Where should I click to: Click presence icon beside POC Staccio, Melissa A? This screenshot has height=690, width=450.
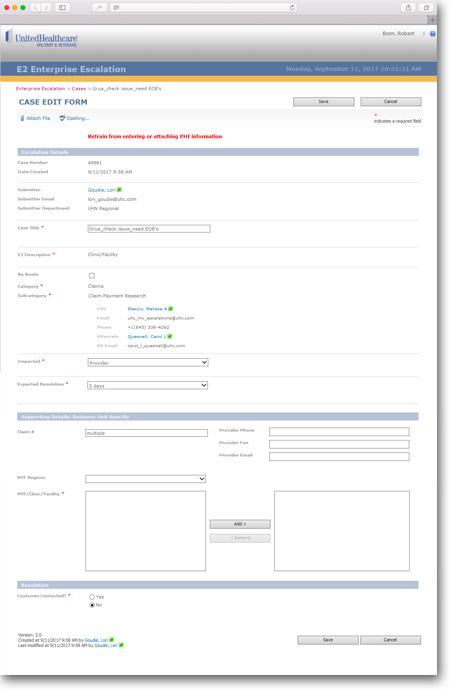coord(171,309)
